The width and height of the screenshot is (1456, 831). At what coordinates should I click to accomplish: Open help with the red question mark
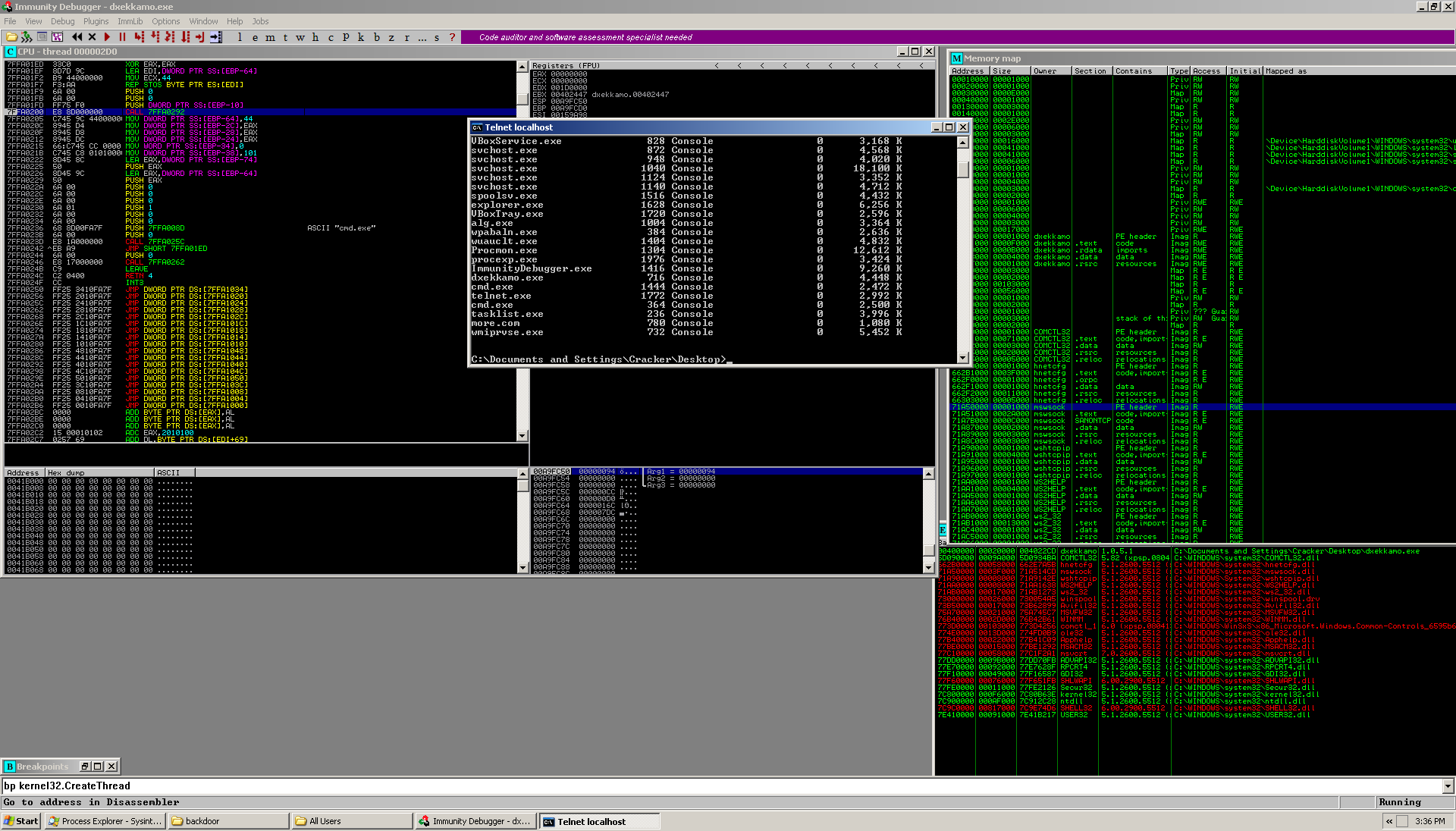(x=453, y=36)
